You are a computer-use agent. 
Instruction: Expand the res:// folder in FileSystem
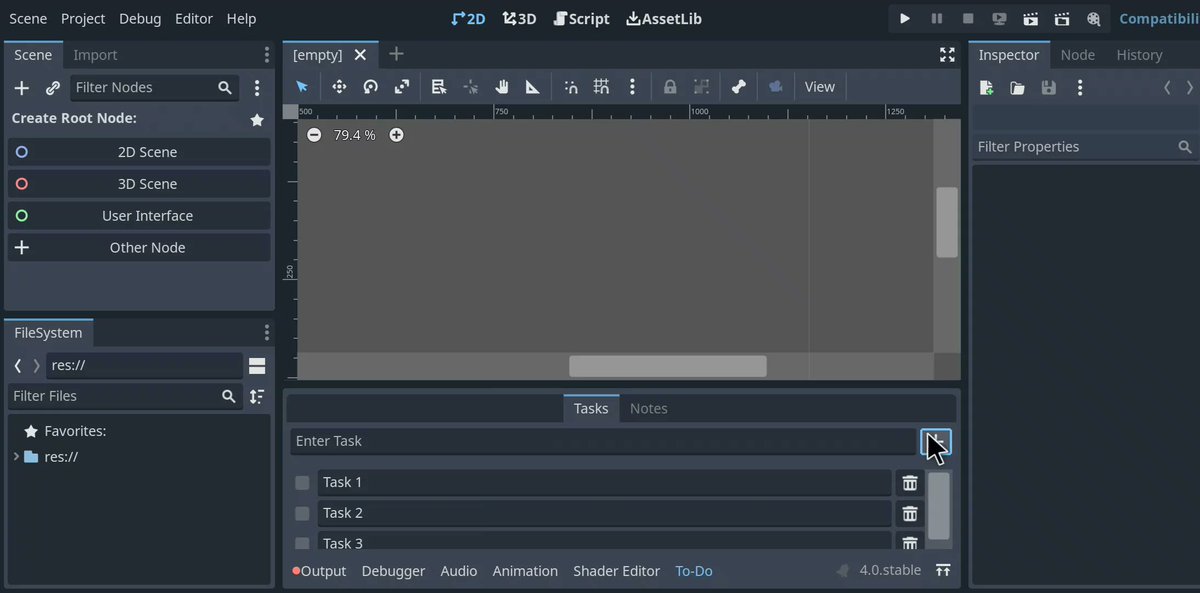(x=16, y=456)
